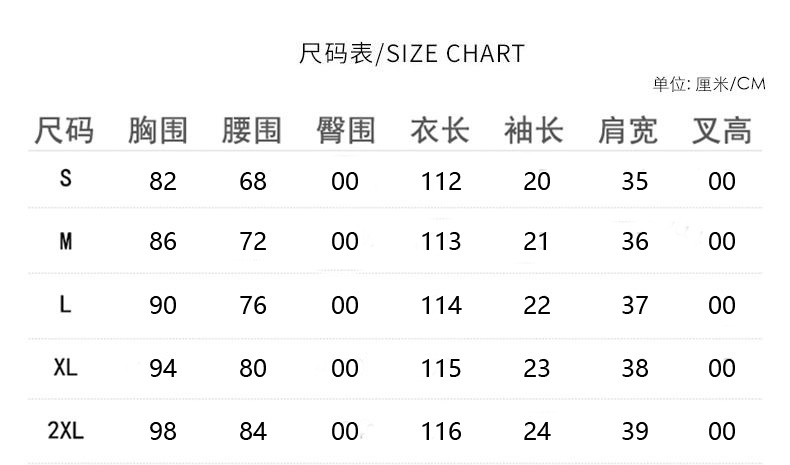Click the 臀围 column header

point(345,131)
